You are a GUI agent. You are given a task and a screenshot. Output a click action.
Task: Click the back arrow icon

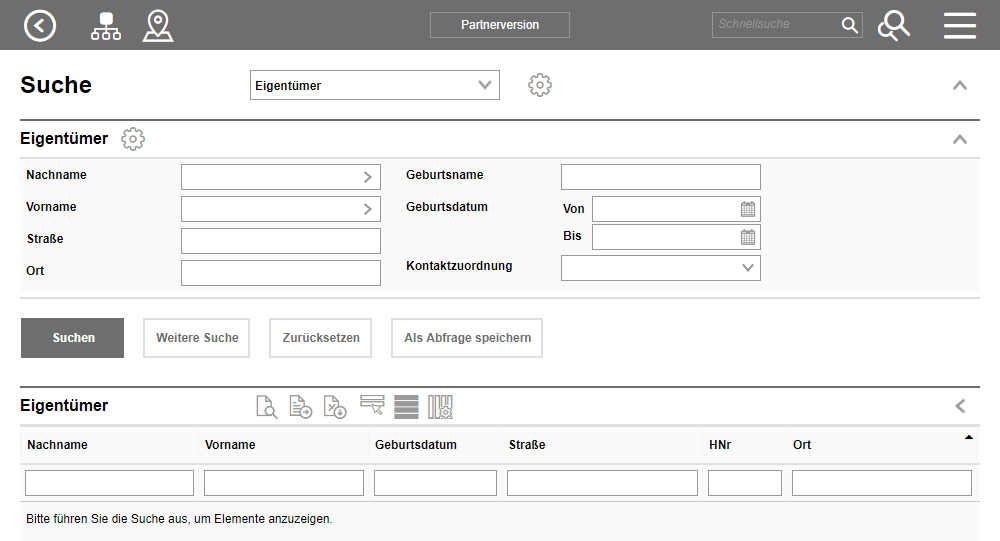click(x=40, y=25)
